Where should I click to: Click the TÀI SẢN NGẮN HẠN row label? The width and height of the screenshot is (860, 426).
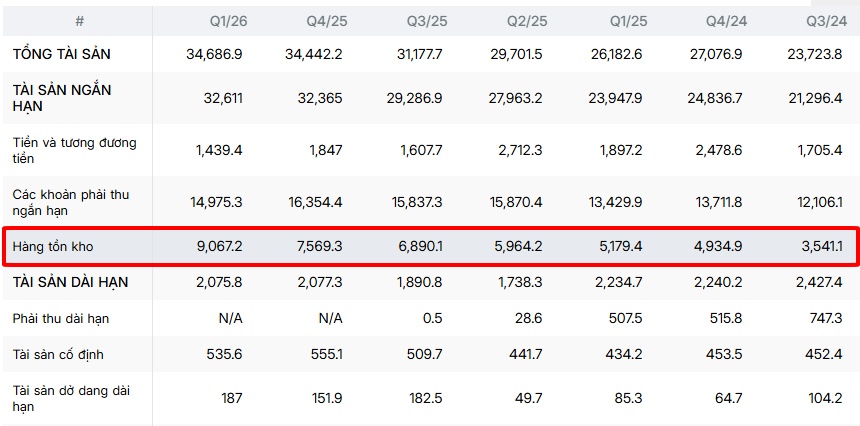tap(62, 98)
